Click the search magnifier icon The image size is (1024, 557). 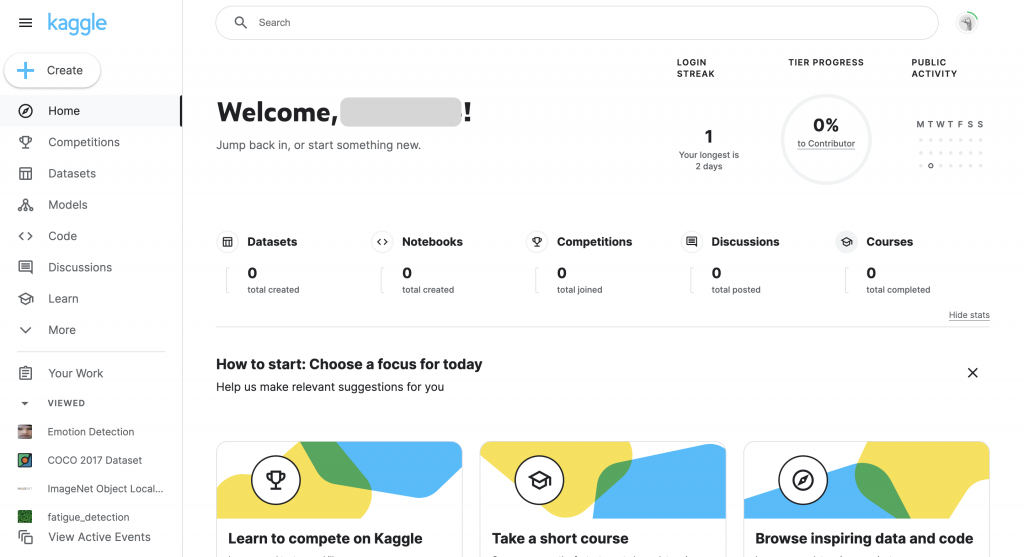pos(240,23)
